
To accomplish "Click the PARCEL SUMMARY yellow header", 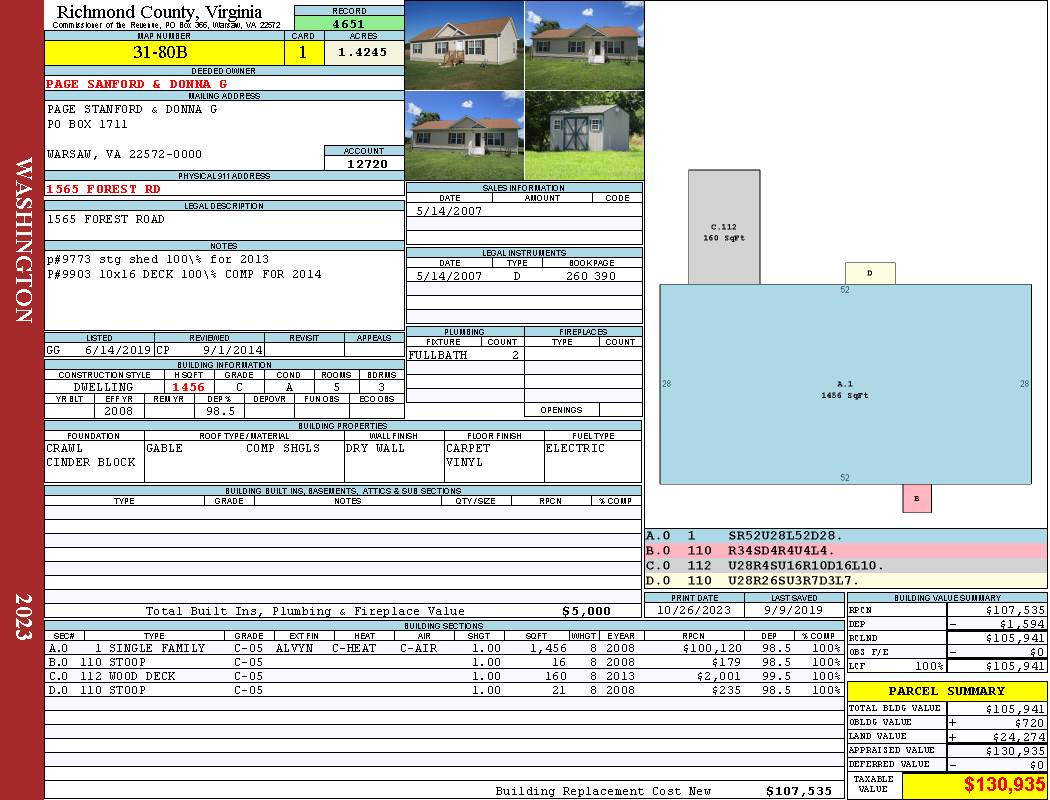I will [947, 691].
